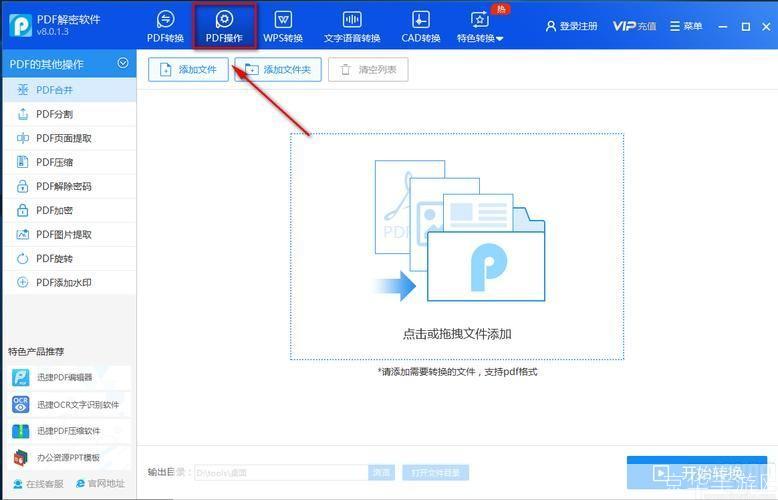Select PDF压缩 in sidebar

[x=69, y=162]
